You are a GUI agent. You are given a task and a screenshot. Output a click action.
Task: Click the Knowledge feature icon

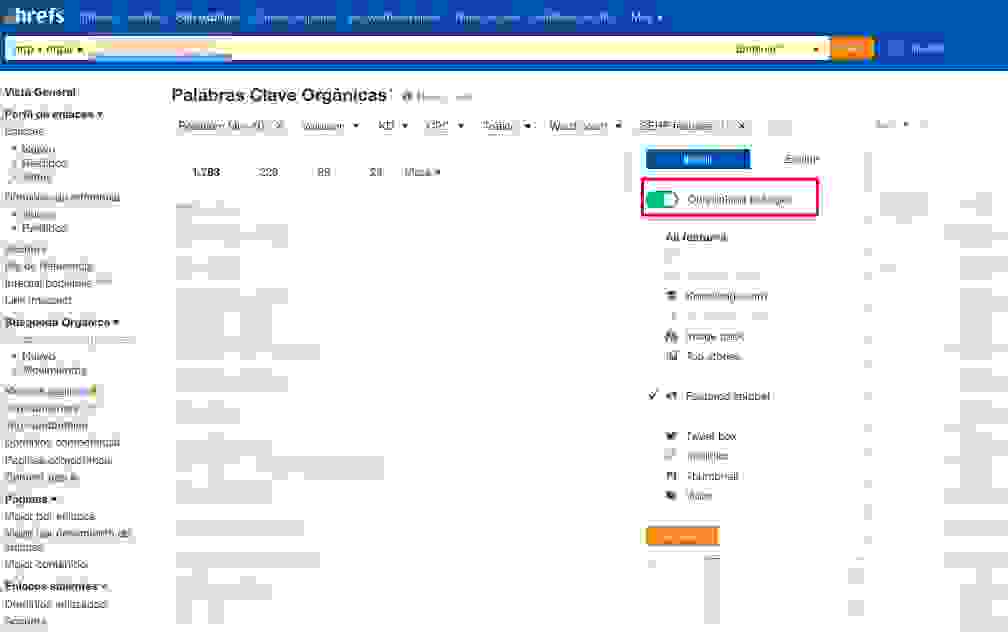point(670,296)
